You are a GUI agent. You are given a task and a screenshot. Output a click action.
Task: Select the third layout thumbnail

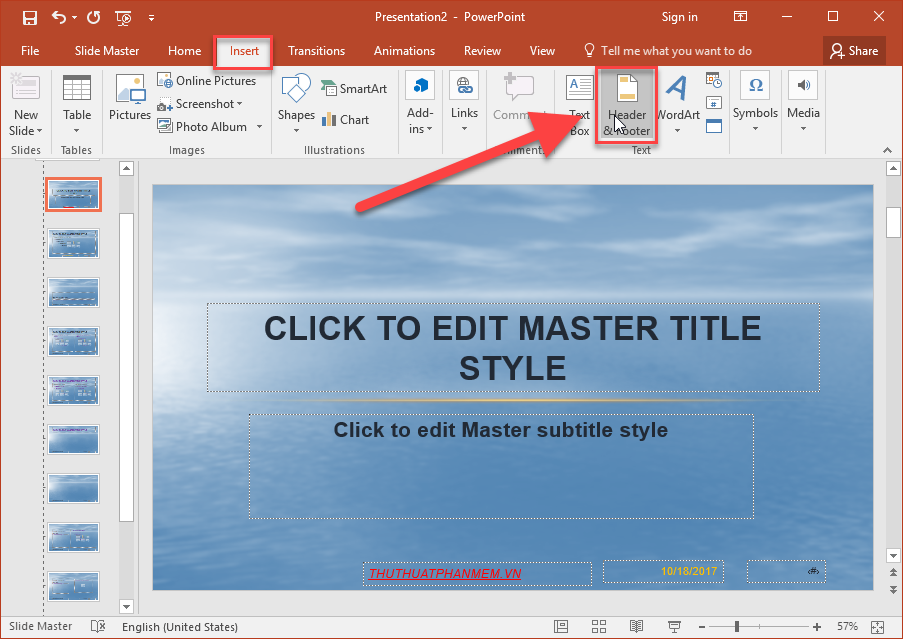(x=73, y=292)
